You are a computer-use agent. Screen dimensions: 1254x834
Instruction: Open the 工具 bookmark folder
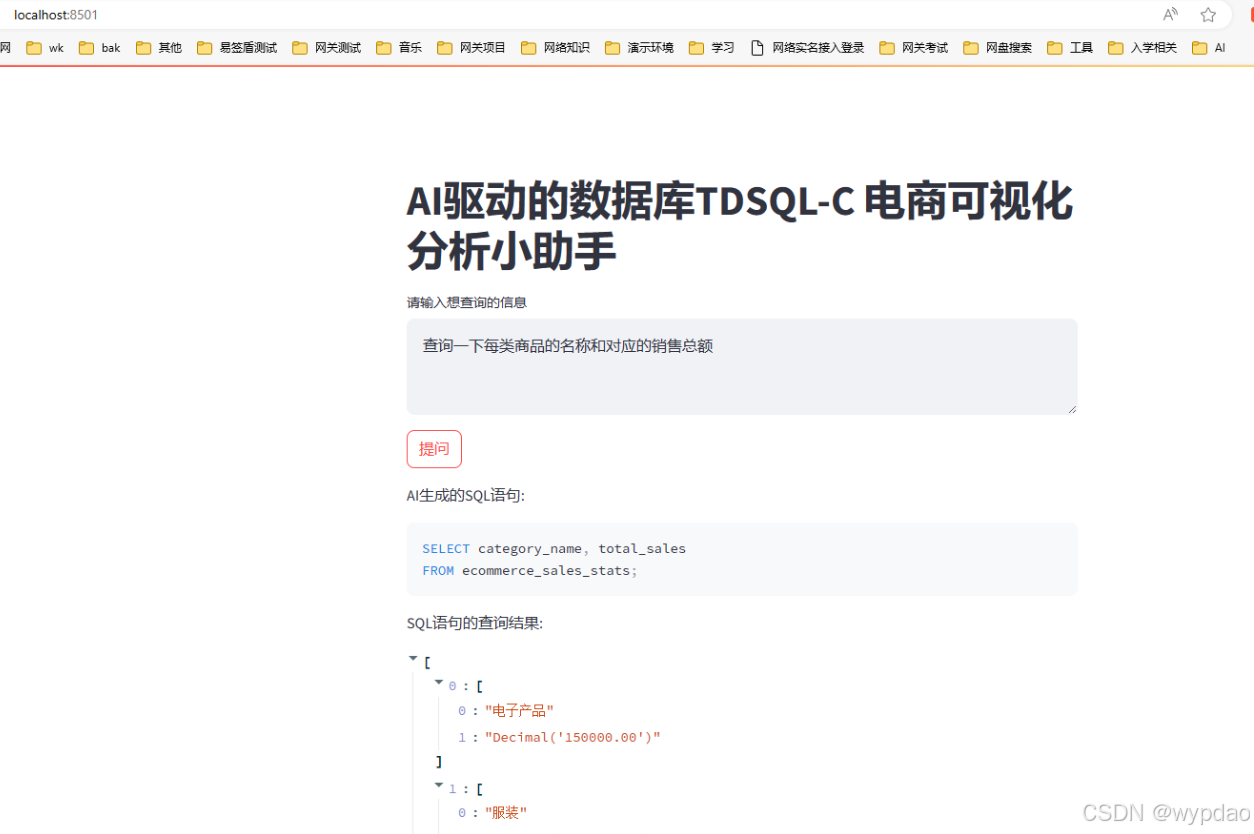tap(1070, 47)
